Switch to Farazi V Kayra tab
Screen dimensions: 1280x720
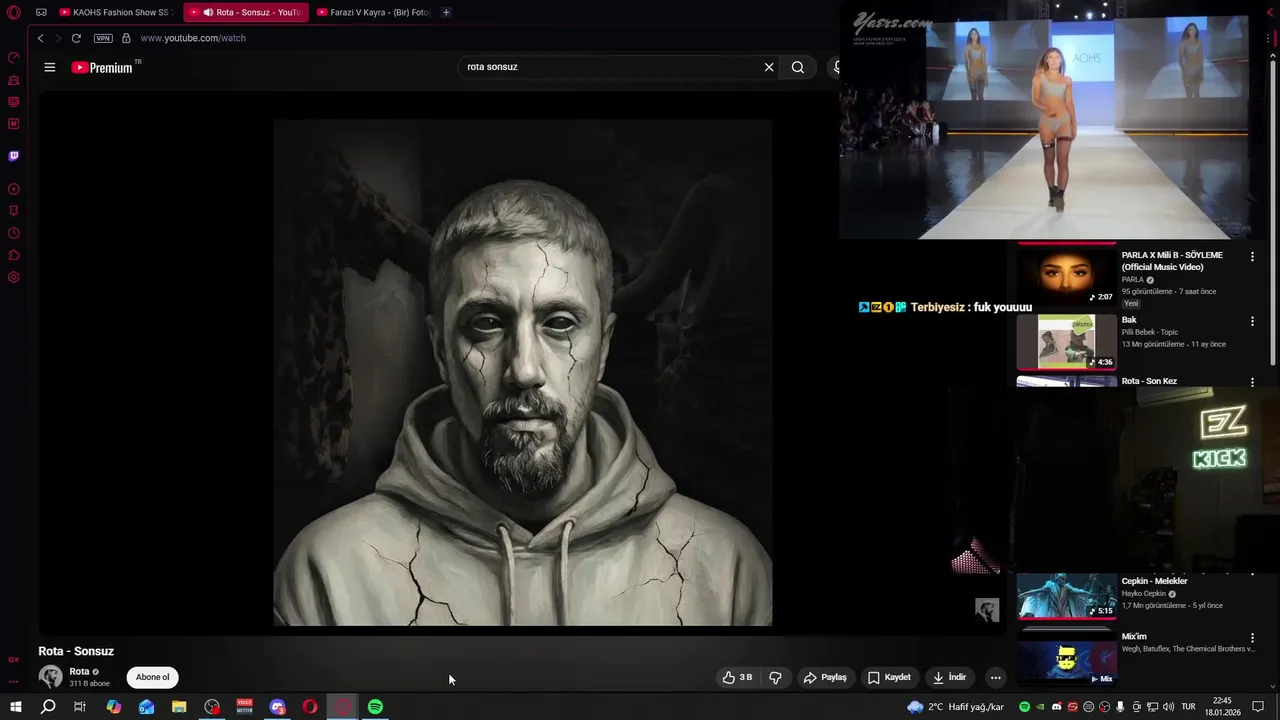374,12
